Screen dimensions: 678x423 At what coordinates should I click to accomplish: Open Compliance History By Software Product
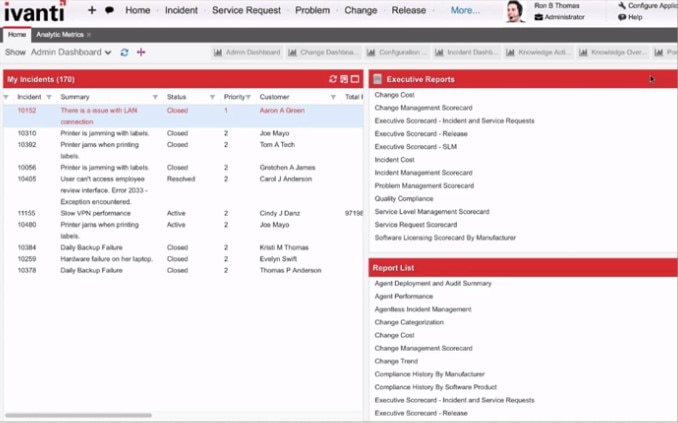coord(435,387)
